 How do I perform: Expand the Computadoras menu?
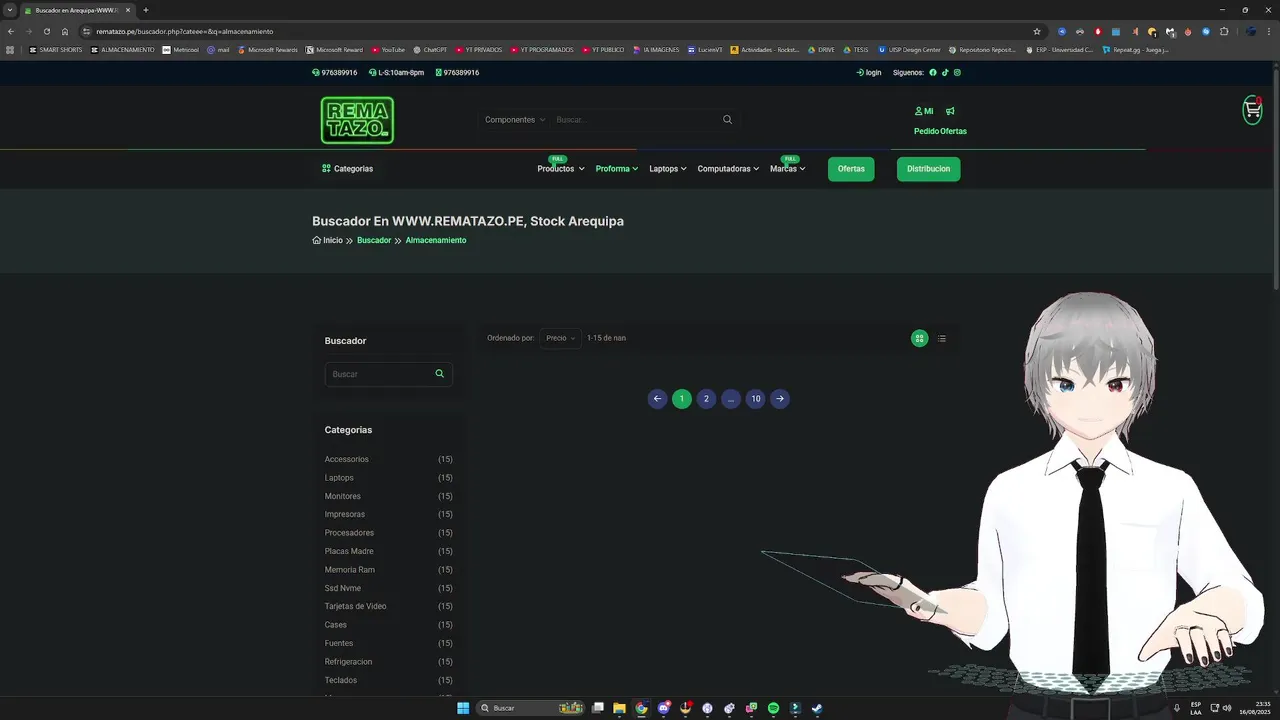click(x=728, y=169)
